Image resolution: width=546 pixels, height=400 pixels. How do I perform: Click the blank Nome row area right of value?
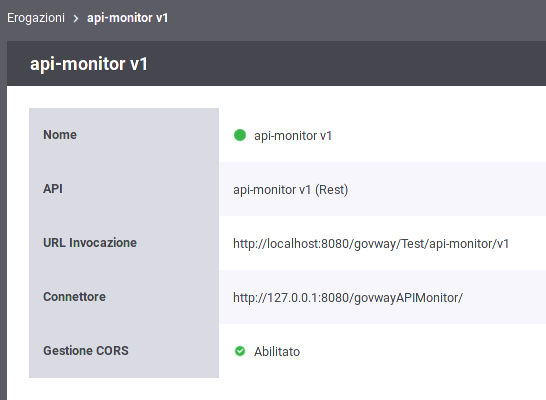[x=439, y=135]
